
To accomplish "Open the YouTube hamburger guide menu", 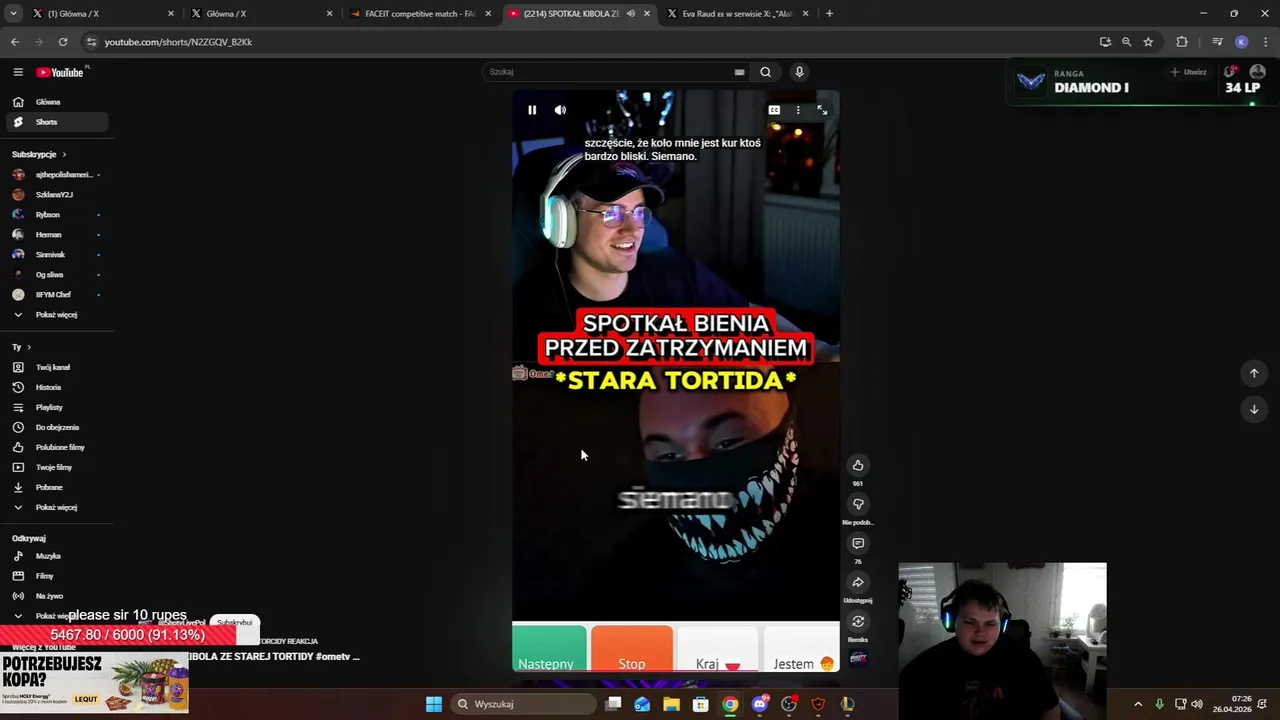I will pyautogui.click(x=18, y=72).
